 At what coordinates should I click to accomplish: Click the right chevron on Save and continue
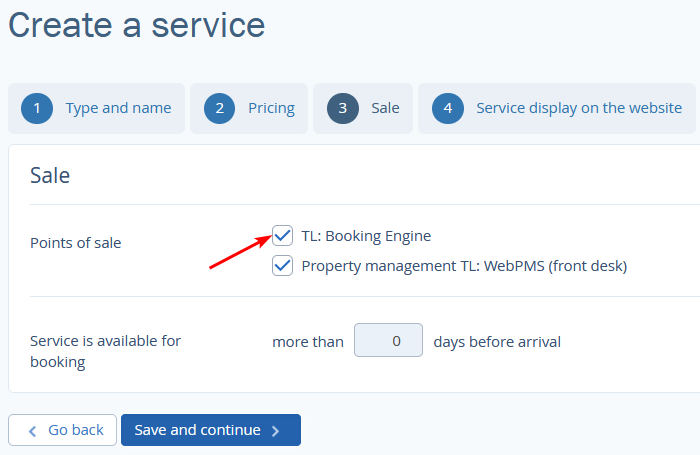point(276,431)
